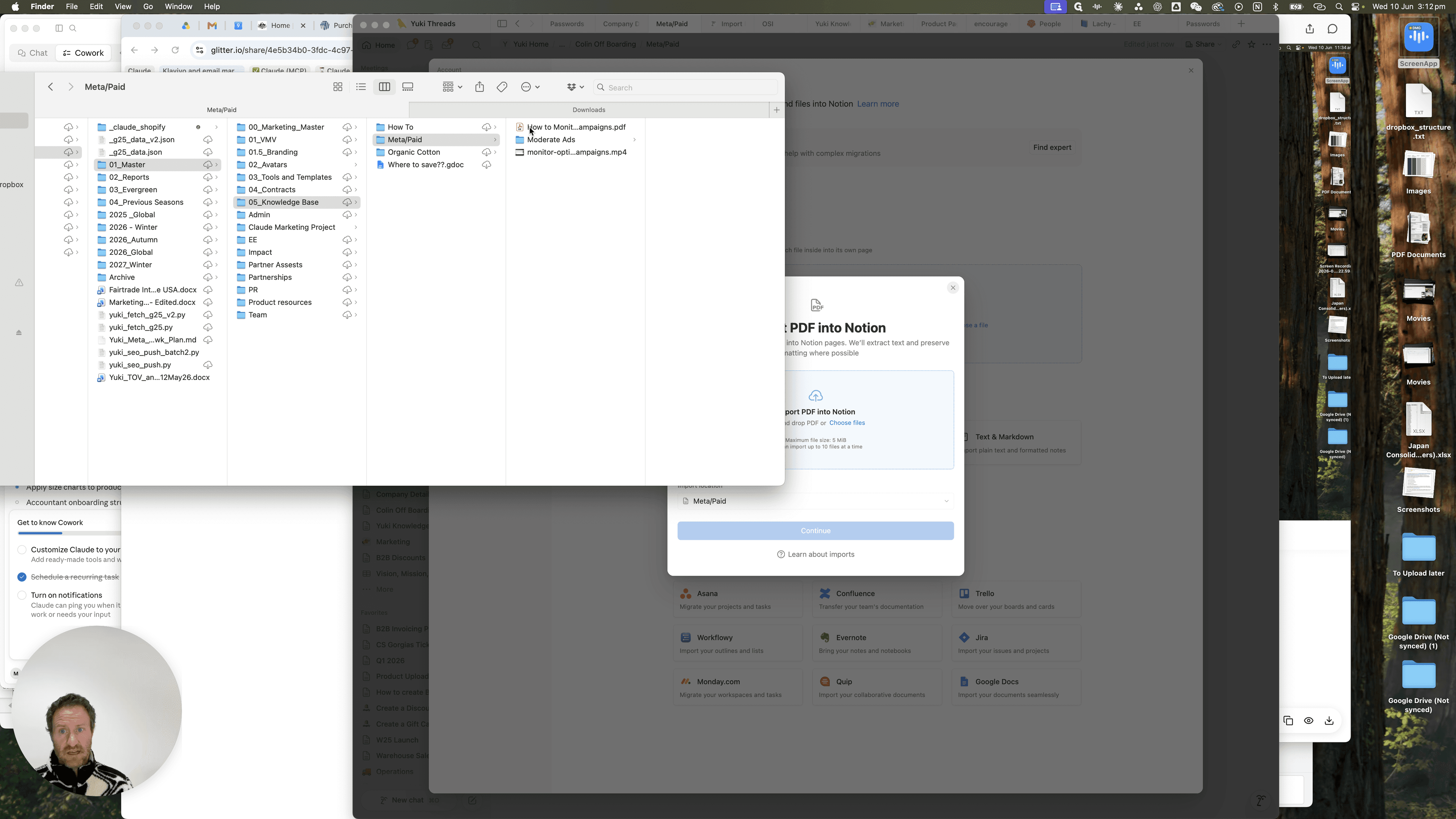Image resolution: width=1456 pixels, height=819 pixels.
Task: Open Control Center in menu bar
Action: [x=1356, y=7]
